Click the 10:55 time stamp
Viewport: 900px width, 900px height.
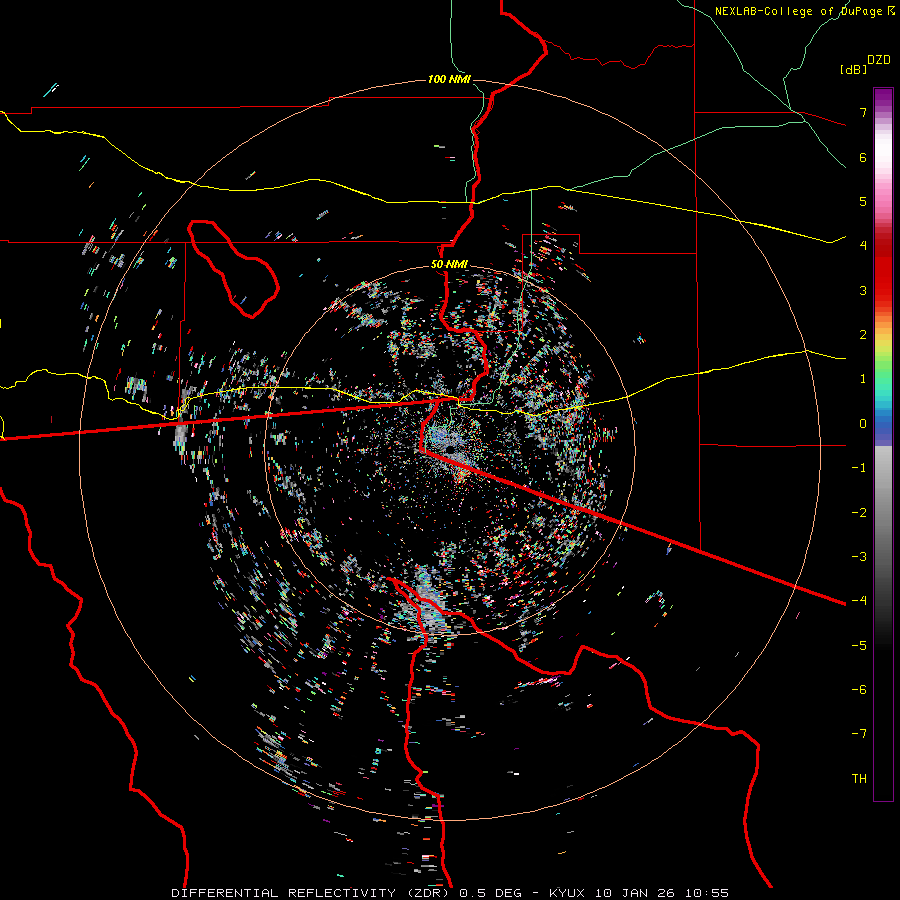click(x=706, y=893)
